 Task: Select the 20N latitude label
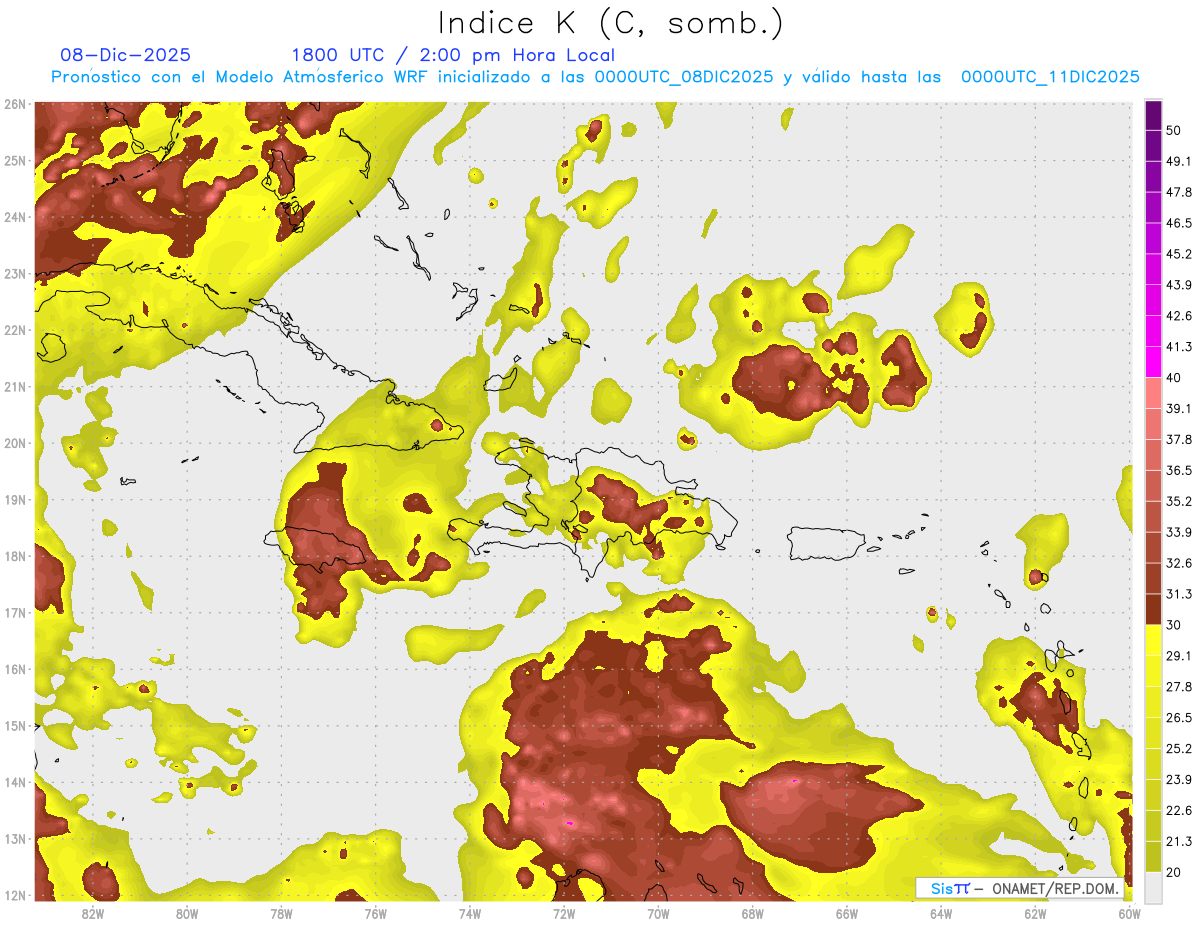click(x=14, y=443)
